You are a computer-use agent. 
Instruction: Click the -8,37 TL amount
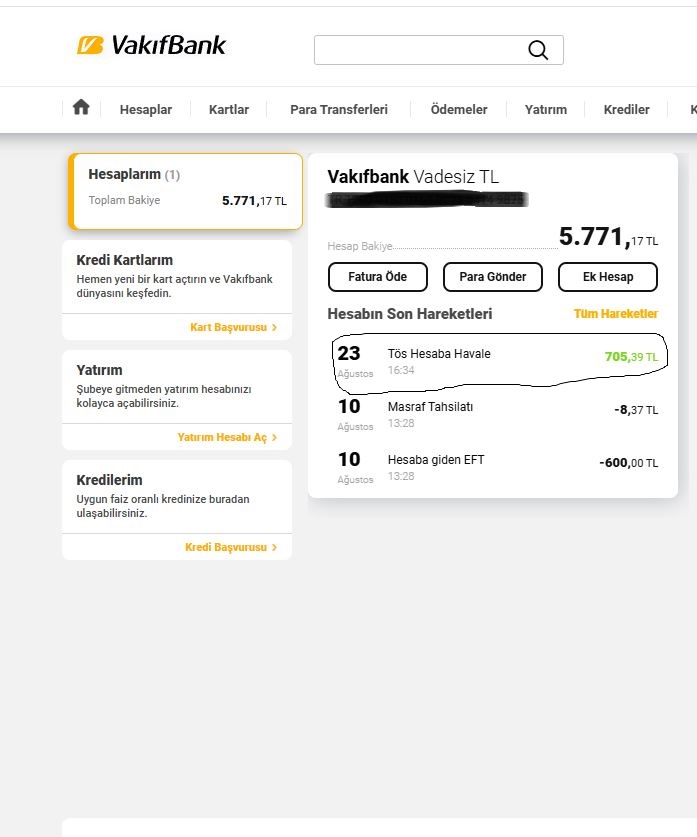pyautogui.click(x=636, y=410)
